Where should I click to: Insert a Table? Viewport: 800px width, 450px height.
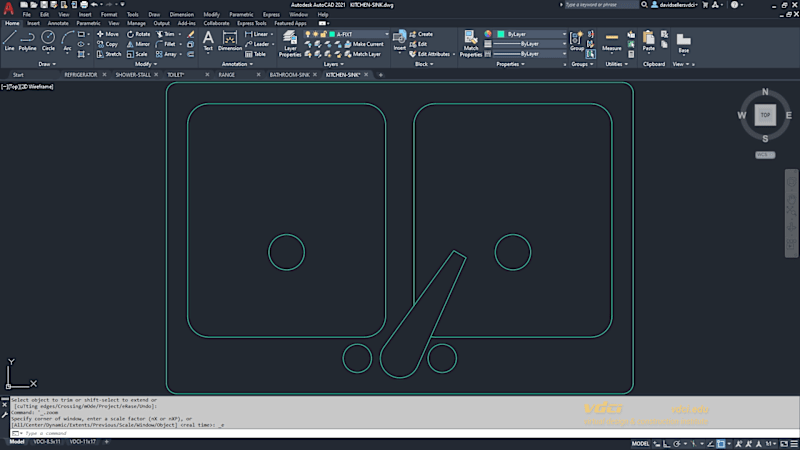[256, 54]
